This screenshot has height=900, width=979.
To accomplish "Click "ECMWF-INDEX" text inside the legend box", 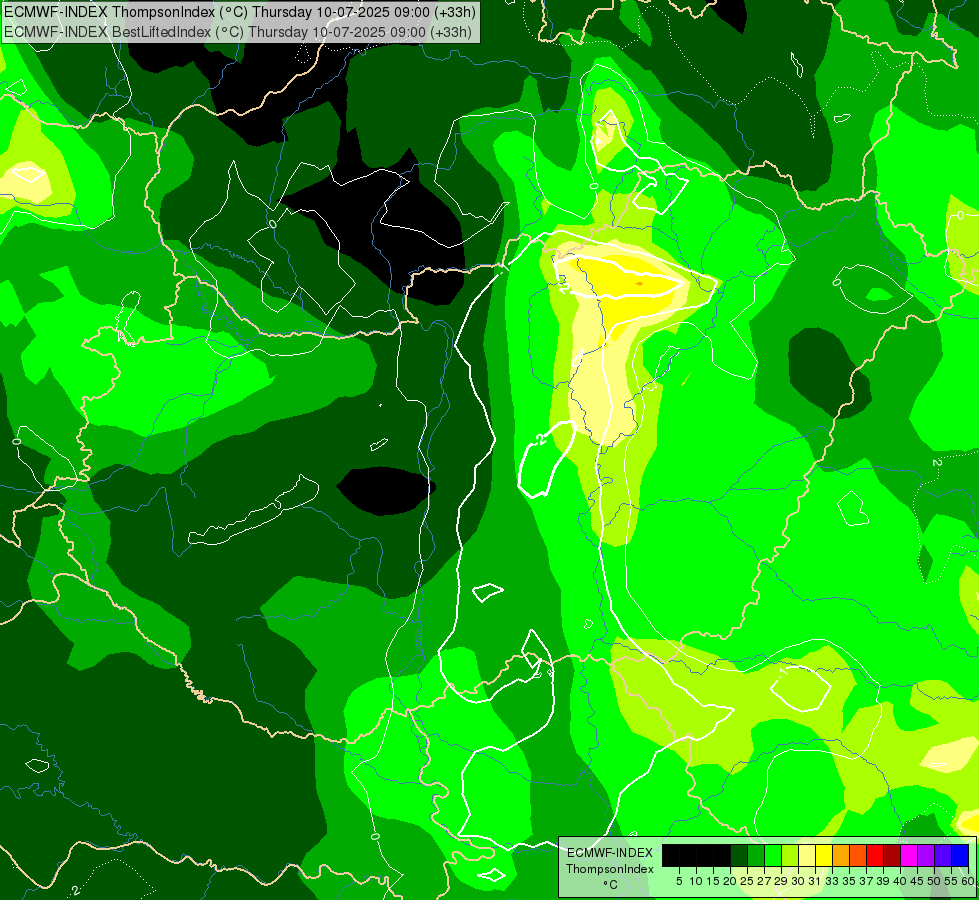I will (610, 853).
